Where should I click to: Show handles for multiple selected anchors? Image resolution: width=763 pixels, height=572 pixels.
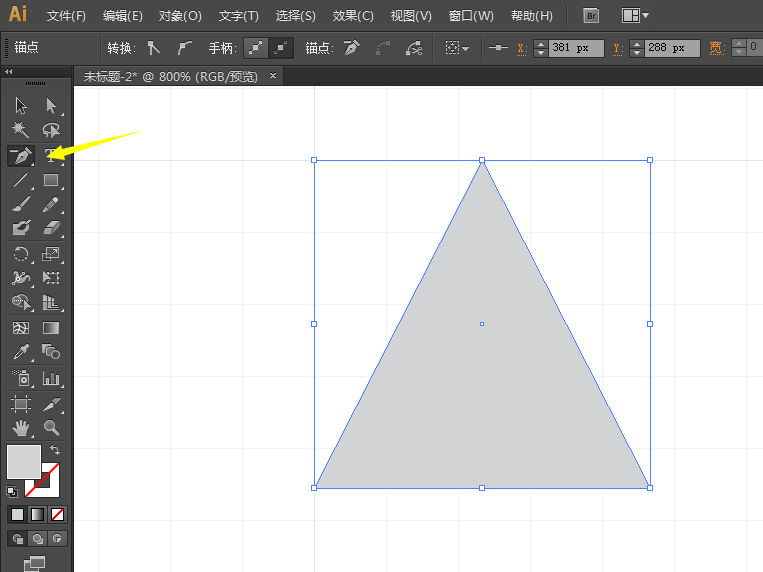click(256, 48)
